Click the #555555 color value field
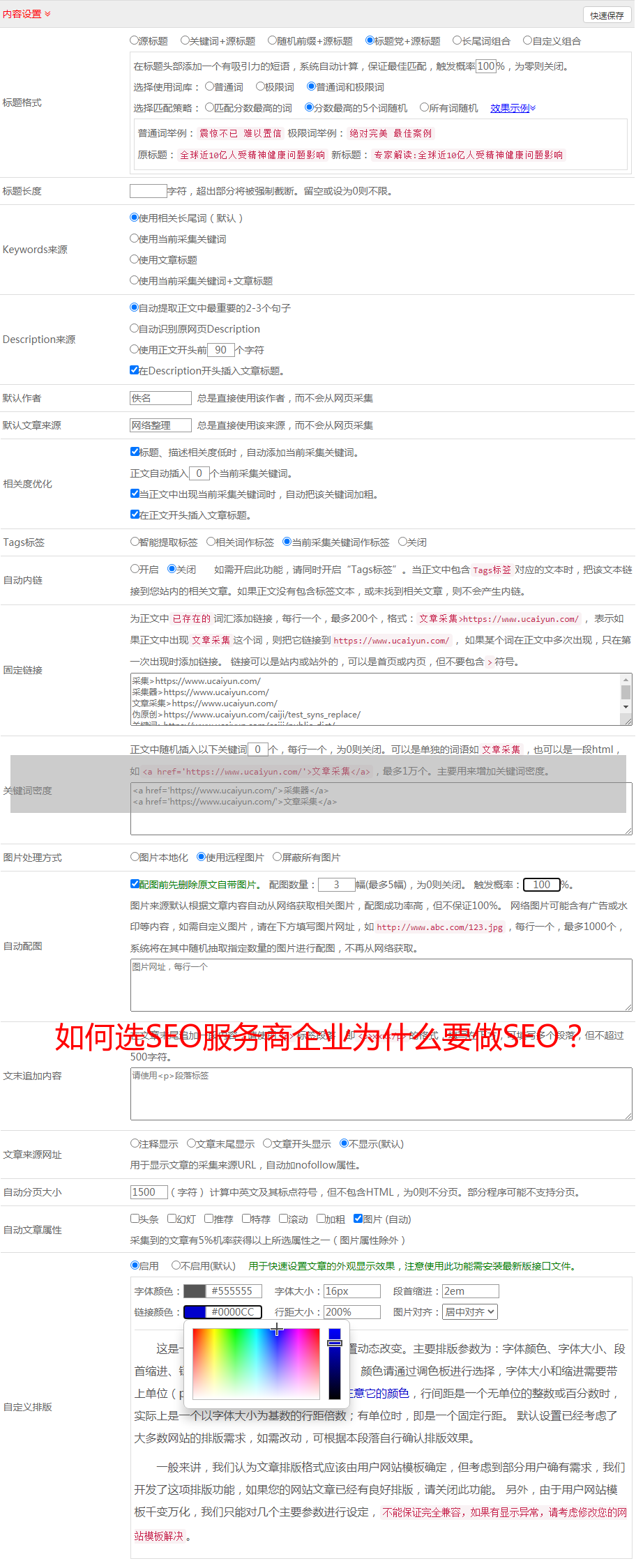The image size is (636, 1568). 234,1291
